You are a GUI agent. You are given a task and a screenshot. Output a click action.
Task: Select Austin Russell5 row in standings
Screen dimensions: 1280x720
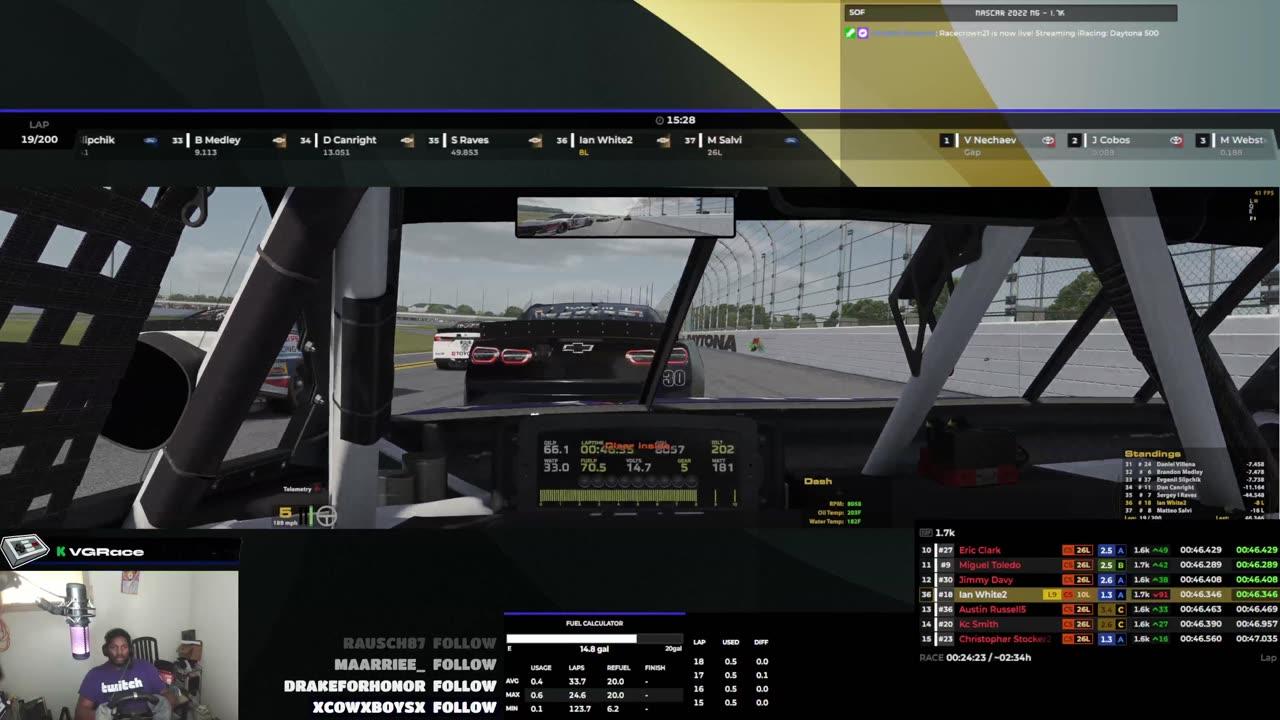pyautogui.click(x=1098, y=609)
